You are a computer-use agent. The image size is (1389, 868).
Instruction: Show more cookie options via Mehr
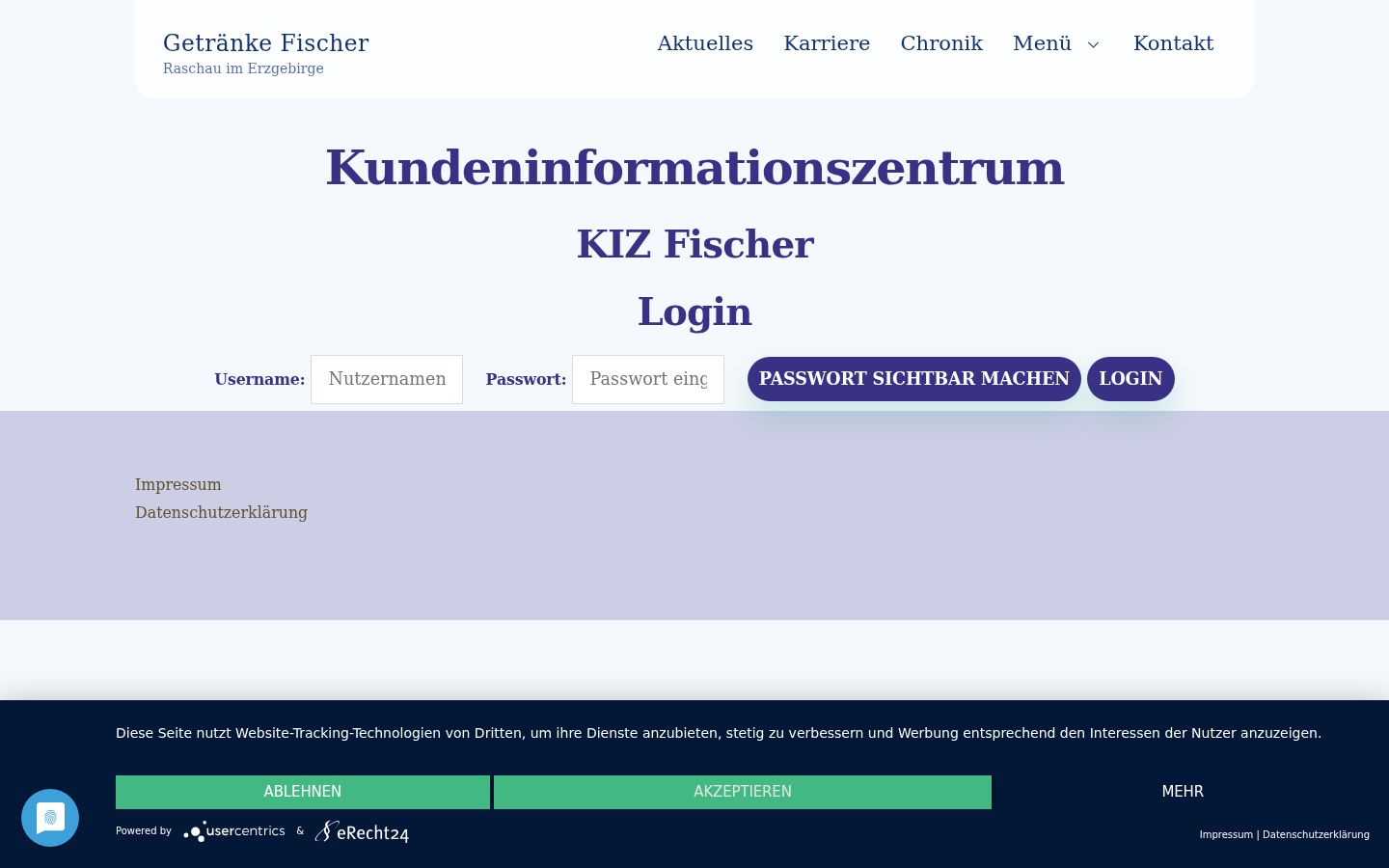coord(1183,792)
